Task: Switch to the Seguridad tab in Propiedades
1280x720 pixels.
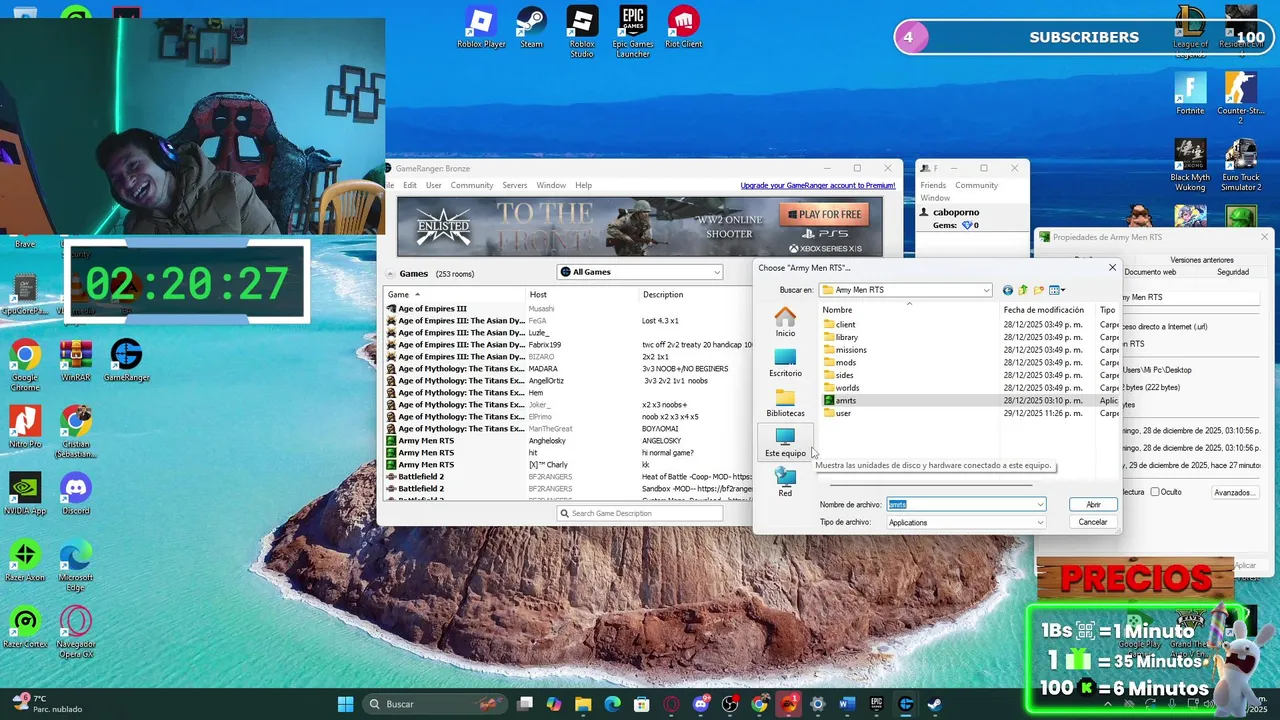Action: pos(1233,272)
